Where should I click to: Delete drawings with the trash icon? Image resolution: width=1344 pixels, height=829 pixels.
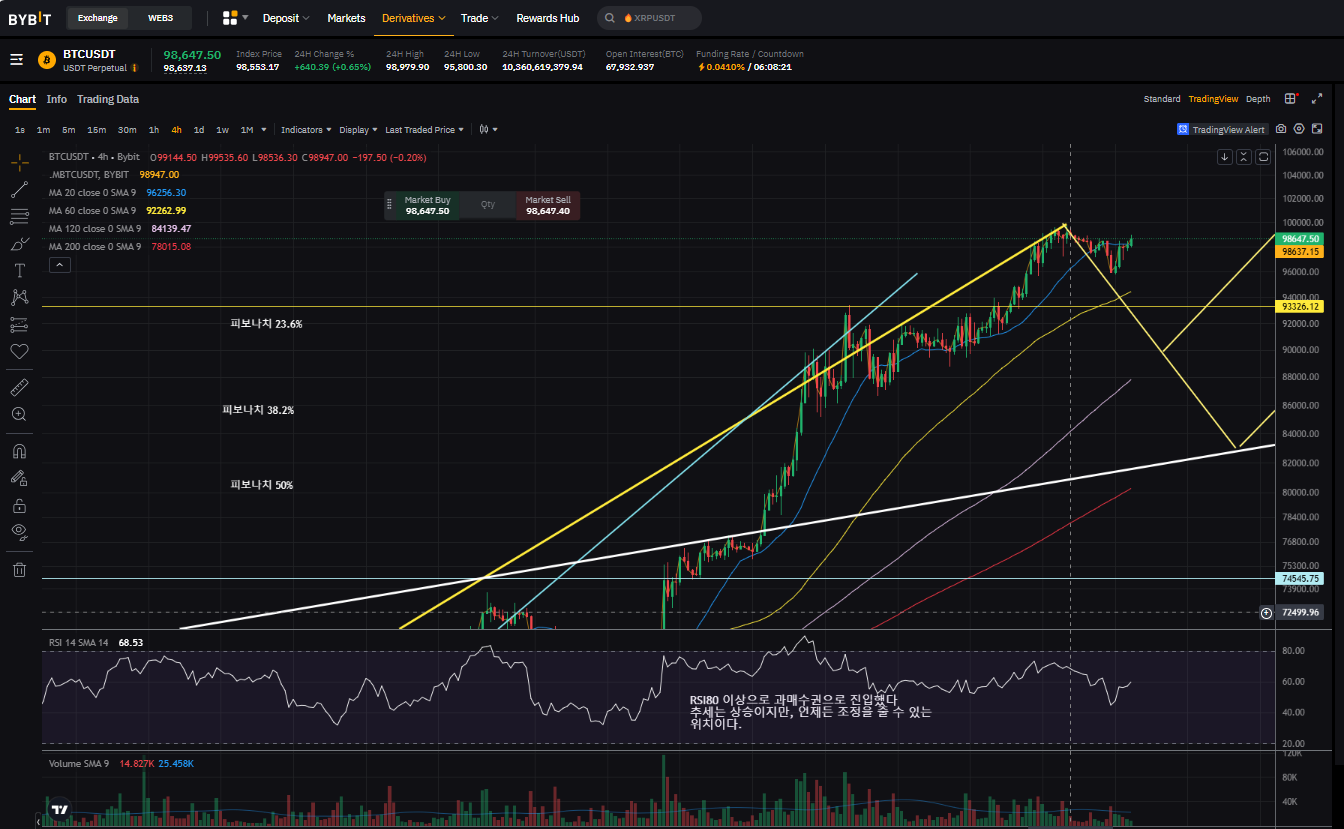(19, 569)
